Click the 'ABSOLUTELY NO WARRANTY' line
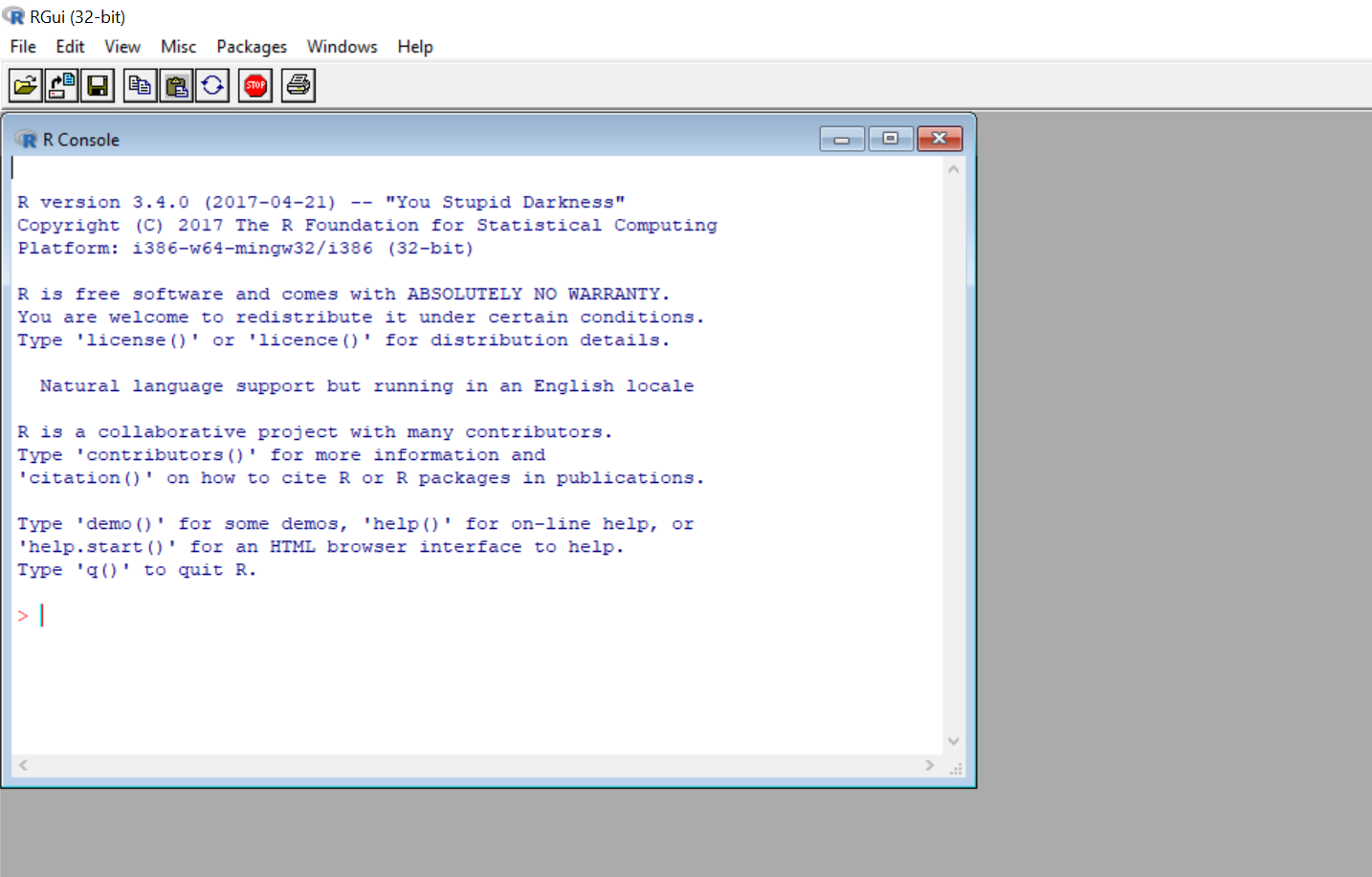This screenshot has height=877, width=1372. [343, 295]
